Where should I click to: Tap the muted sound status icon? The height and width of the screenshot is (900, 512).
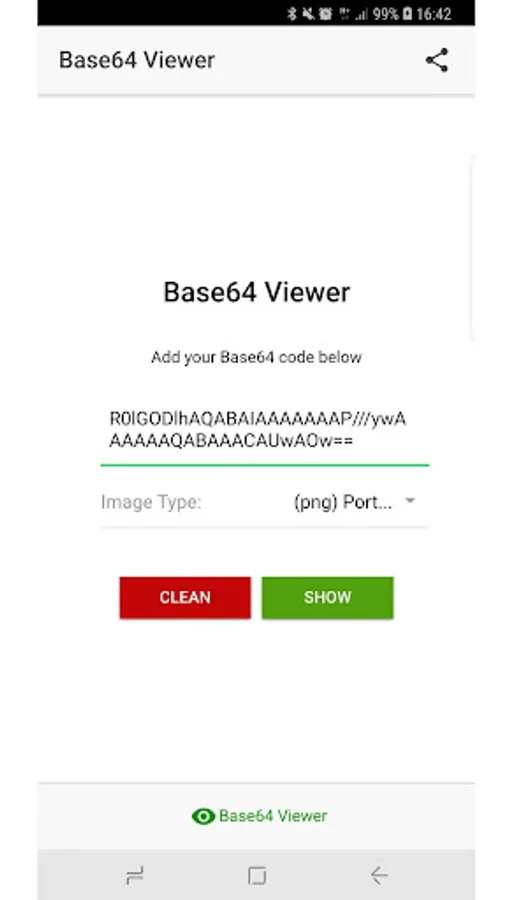[x=308, y=14]
